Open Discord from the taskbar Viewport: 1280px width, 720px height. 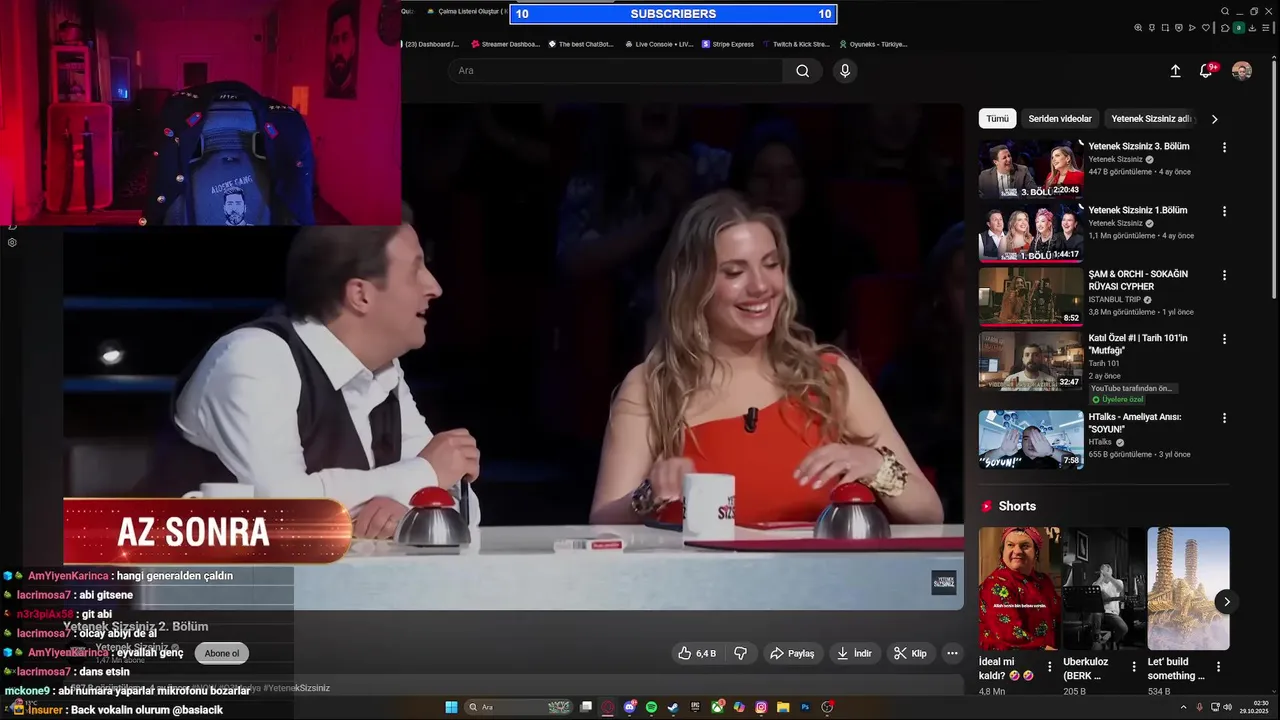630,707
